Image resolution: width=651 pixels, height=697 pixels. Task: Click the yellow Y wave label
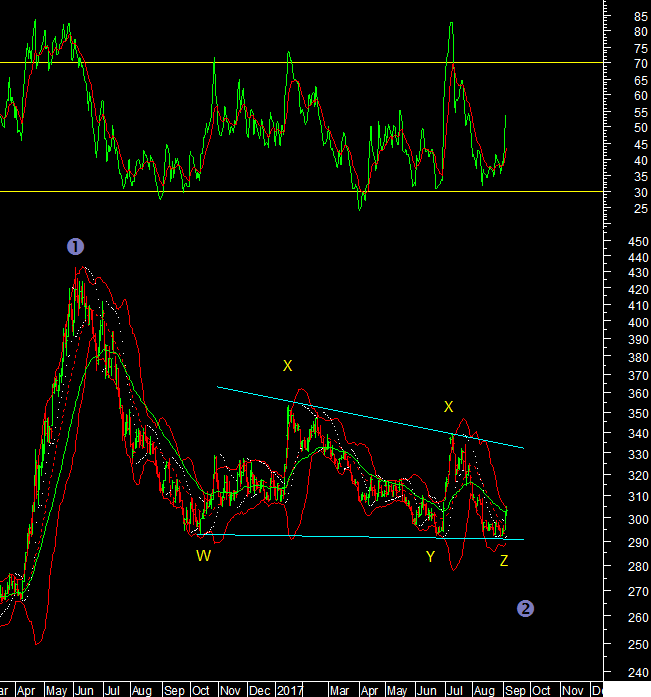pyautogui.click(x=430, y=557)
